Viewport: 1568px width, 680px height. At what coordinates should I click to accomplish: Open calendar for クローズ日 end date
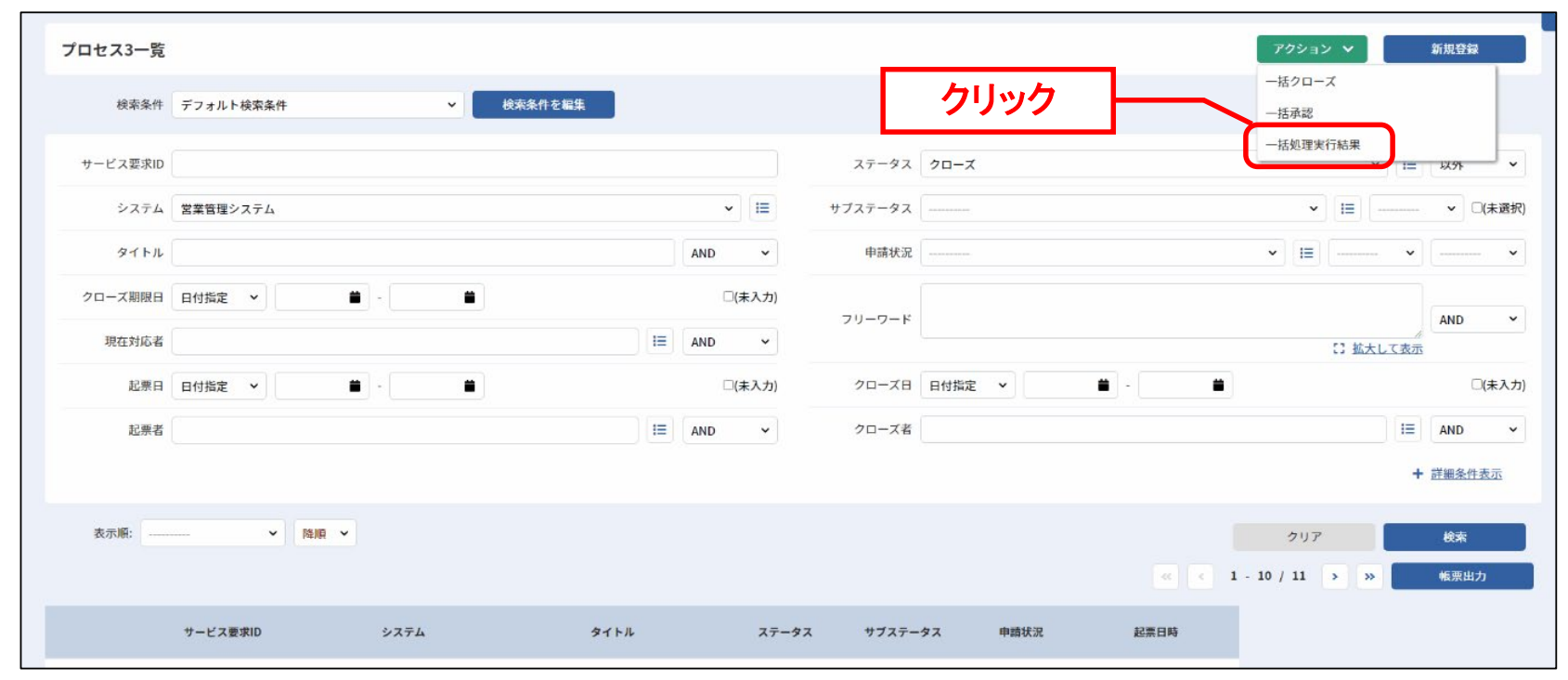click(1218, 385)
